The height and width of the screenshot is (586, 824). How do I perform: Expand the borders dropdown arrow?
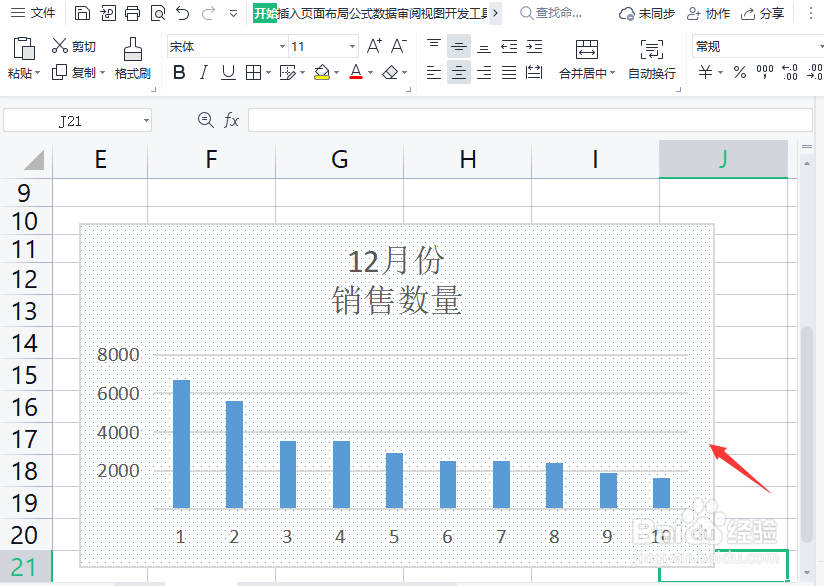click(269, 73)
